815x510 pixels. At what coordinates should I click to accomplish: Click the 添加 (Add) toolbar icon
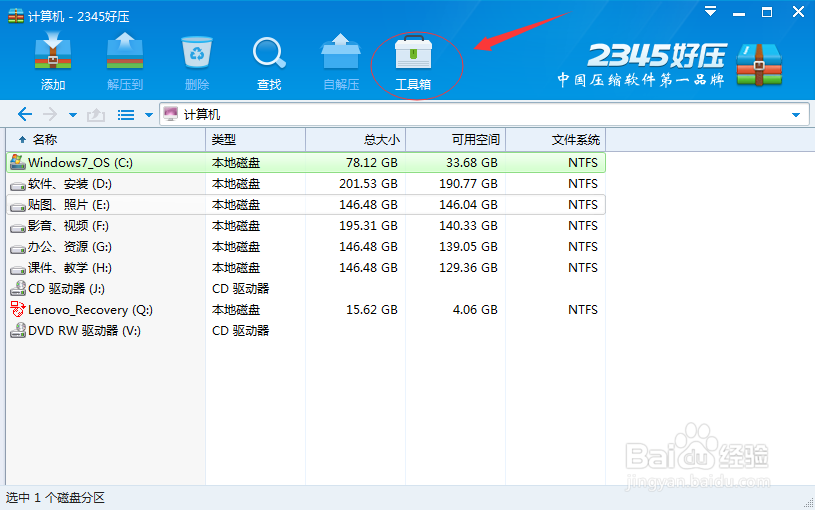pyautogui.click(x=53, y=52)
